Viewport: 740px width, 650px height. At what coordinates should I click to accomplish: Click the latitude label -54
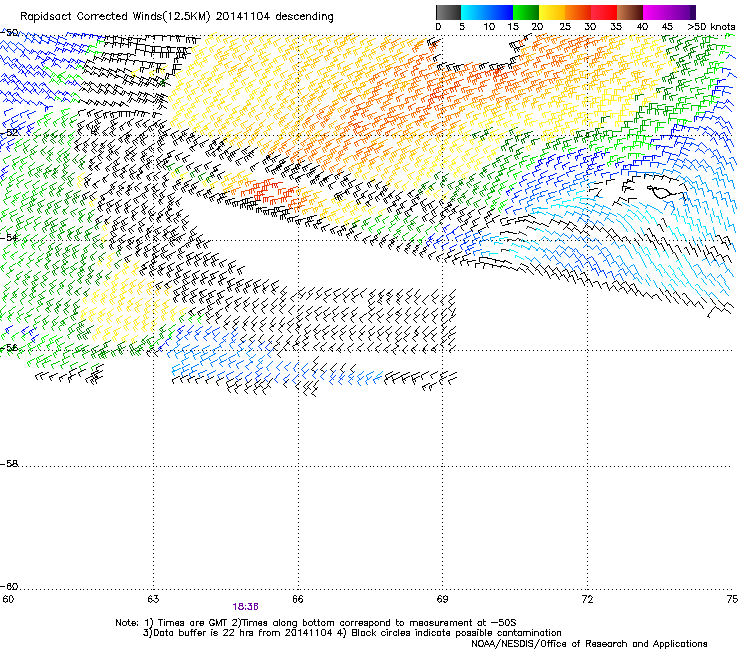9,237
